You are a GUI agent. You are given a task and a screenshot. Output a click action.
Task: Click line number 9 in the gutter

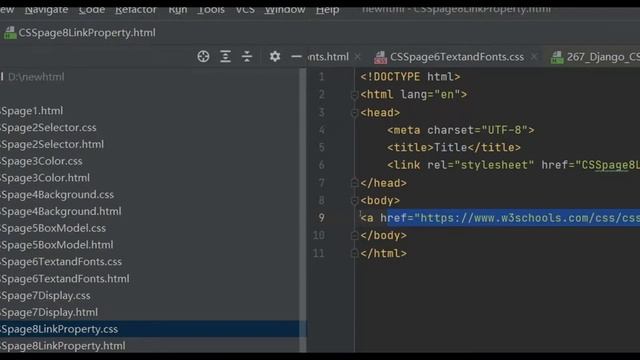coord(322,218)
